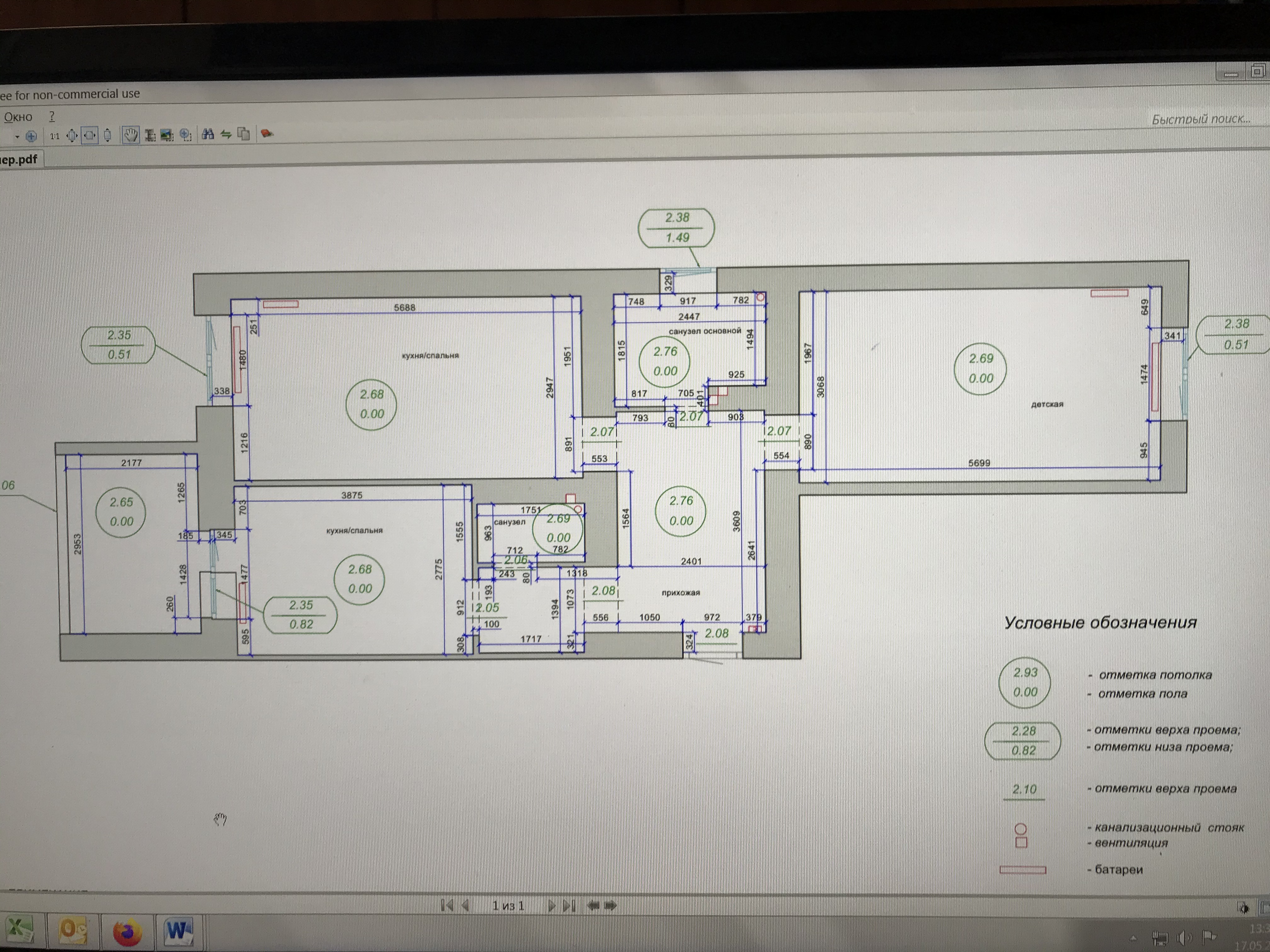Open the zoom level dropdown arrow
This screenshot has width=1270, height=952.
[17, 137]
